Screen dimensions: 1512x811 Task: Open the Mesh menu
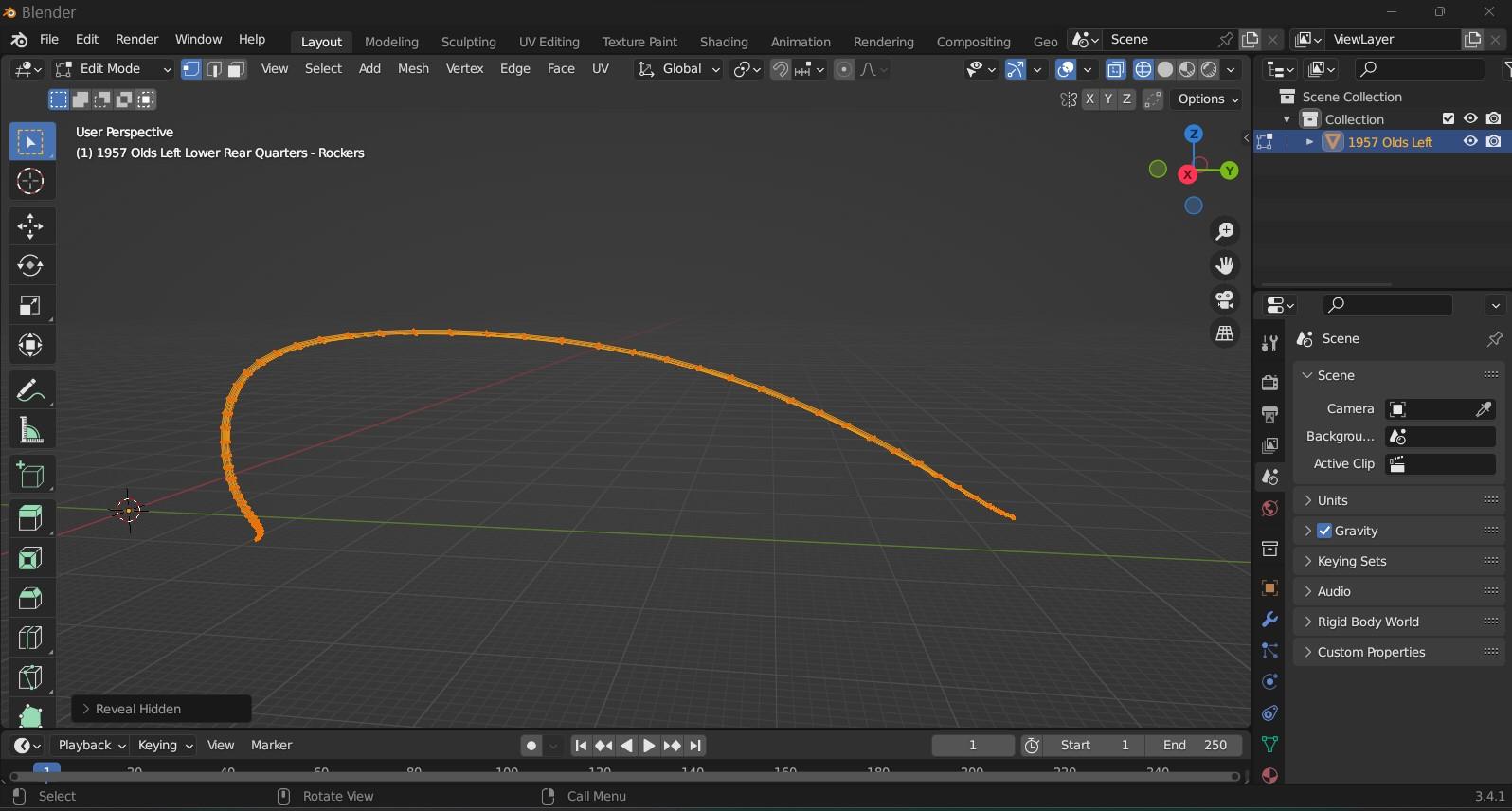click(413, 69)
